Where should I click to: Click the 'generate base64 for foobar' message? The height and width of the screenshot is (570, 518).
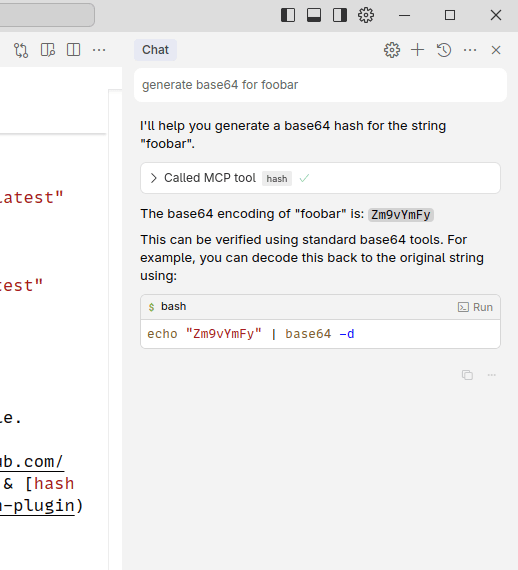click(320, 85)
